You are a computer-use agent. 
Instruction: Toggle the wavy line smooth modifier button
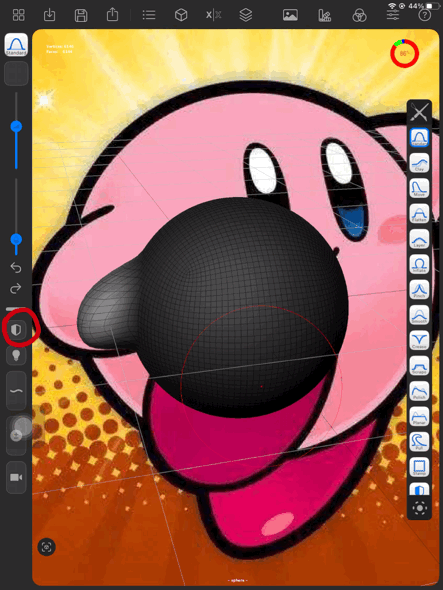(x=16, y=391)
